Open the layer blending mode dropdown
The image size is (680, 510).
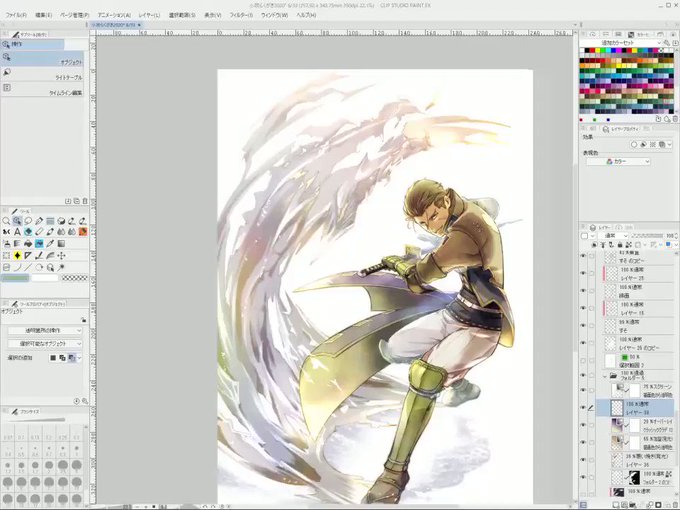tap(613, 235)
